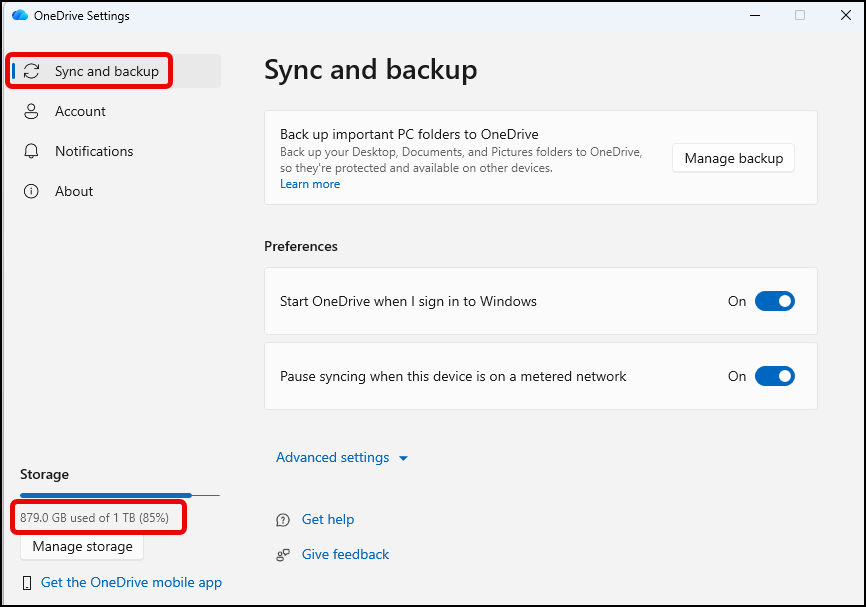The image size is (866, 607).
Task: Open the Manage storage button
Action: 82,547
